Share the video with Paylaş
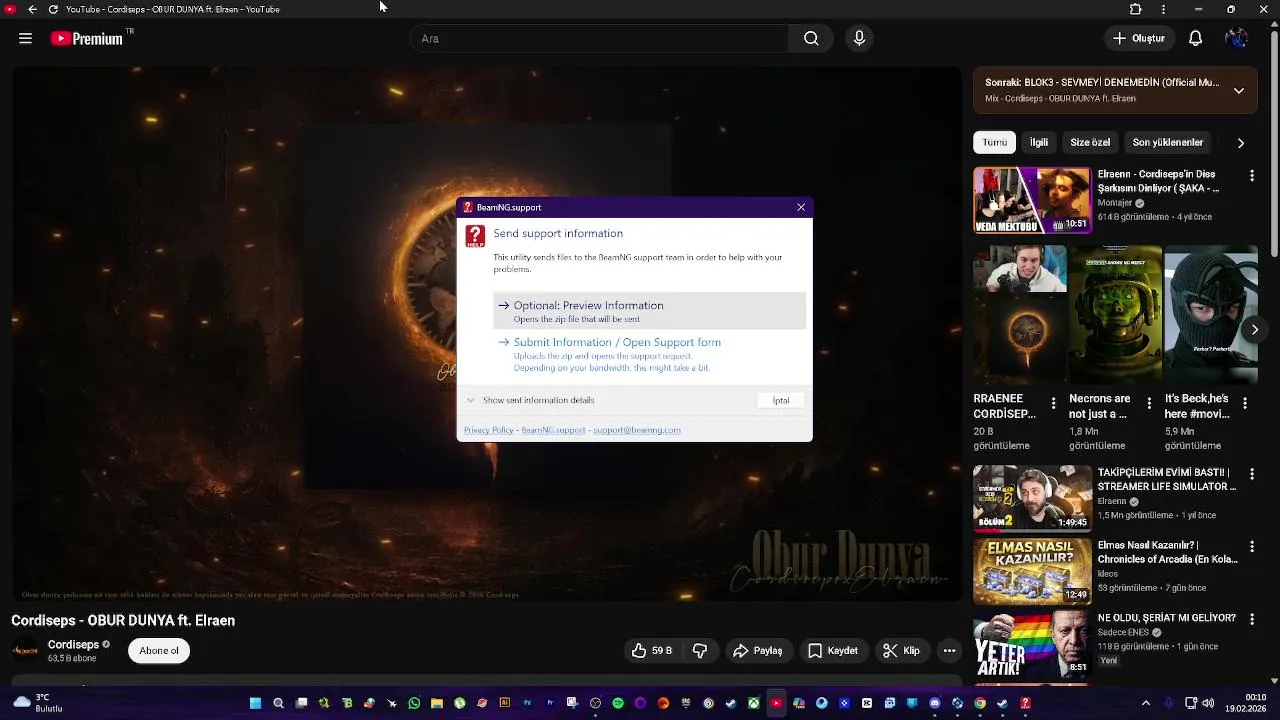 tap(757, 650)
